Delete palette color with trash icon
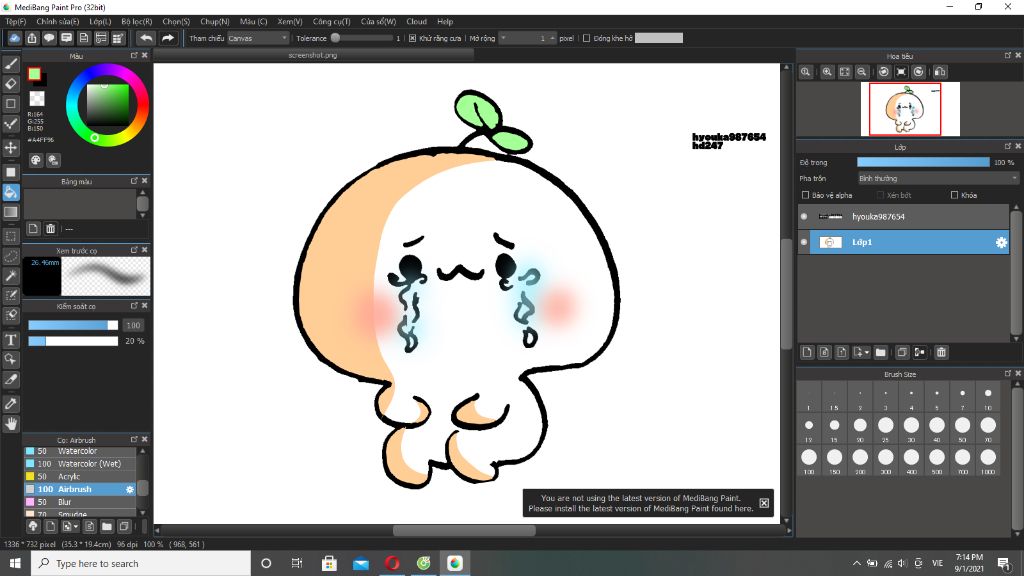Image resolution: width=1024 pixels, height=576 pixels. point(50,229)
